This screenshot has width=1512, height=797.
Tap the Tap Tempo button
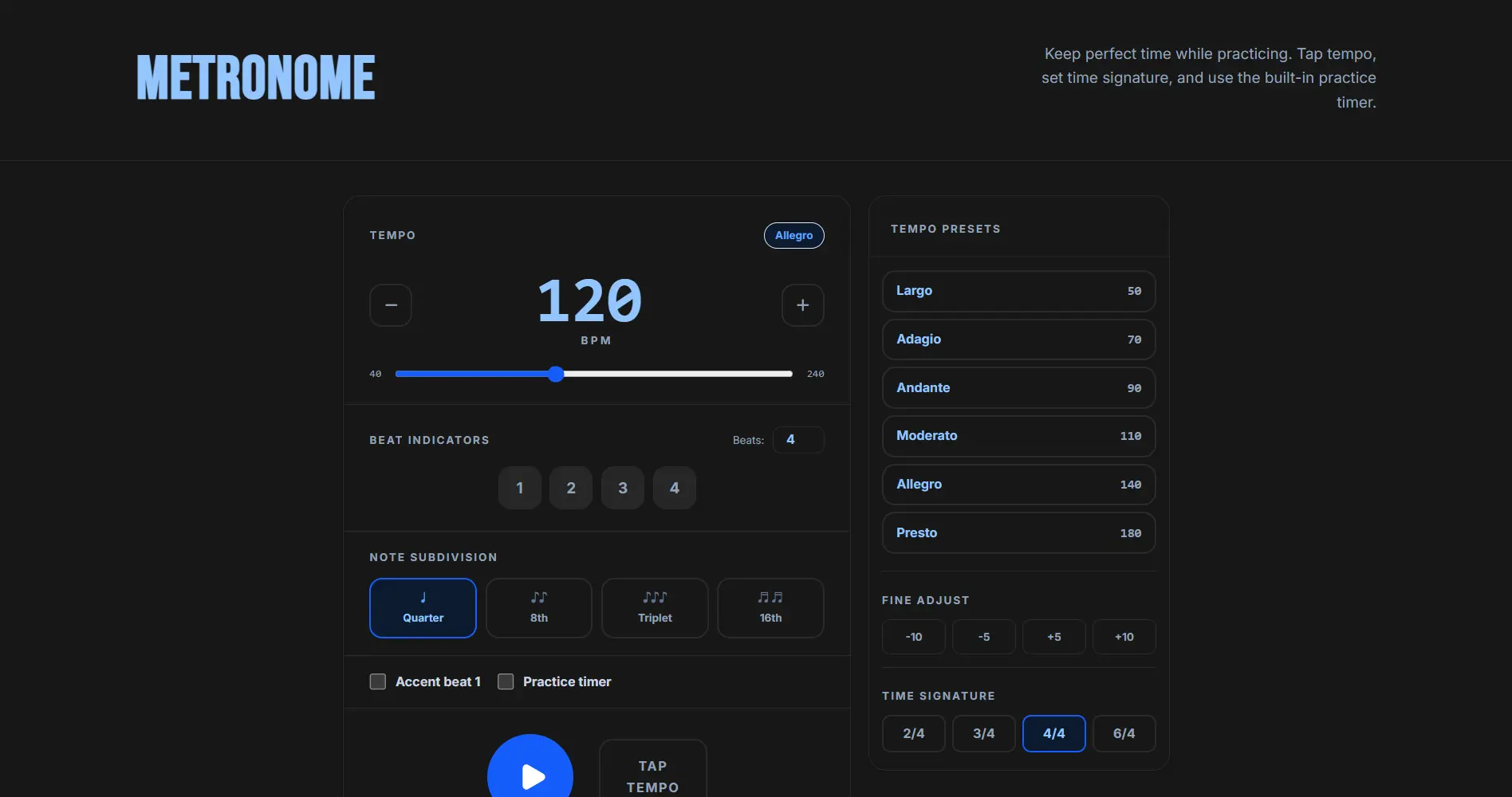[653, 770]
